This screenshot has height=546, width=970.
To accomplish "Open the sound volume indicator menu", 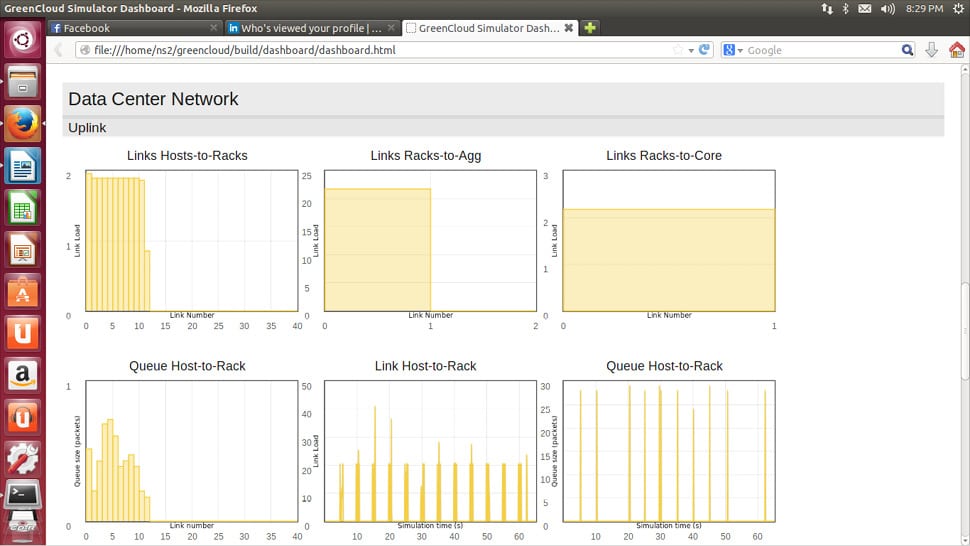I will [890, 9].
